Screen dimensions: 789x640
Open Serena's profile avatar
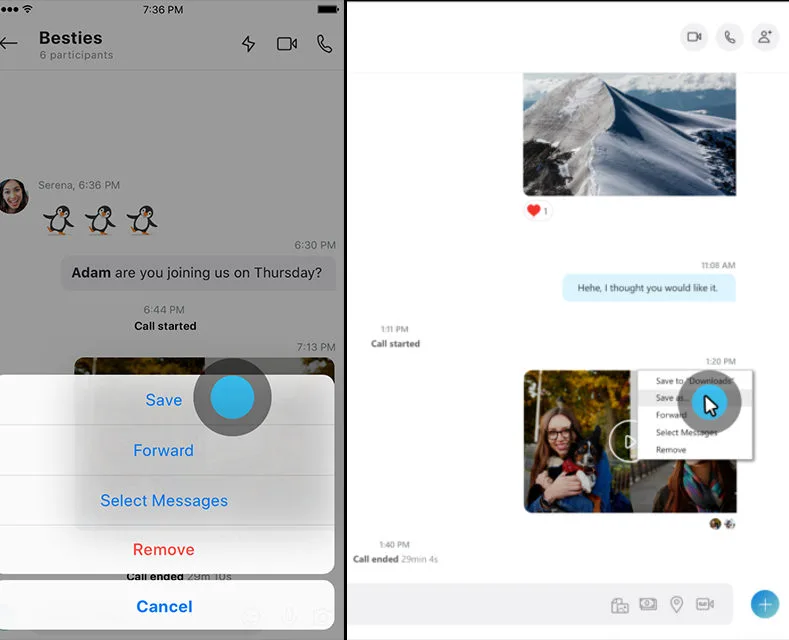(x=13, y=196)
